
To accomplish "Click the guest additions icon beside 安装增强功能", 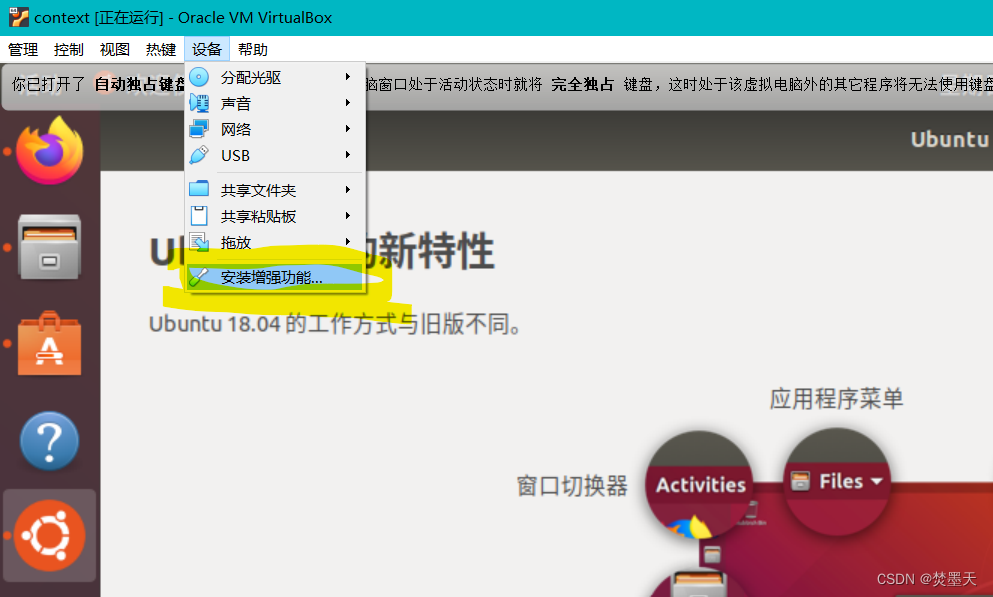I will pyautogui.click(x=198, y=277).
